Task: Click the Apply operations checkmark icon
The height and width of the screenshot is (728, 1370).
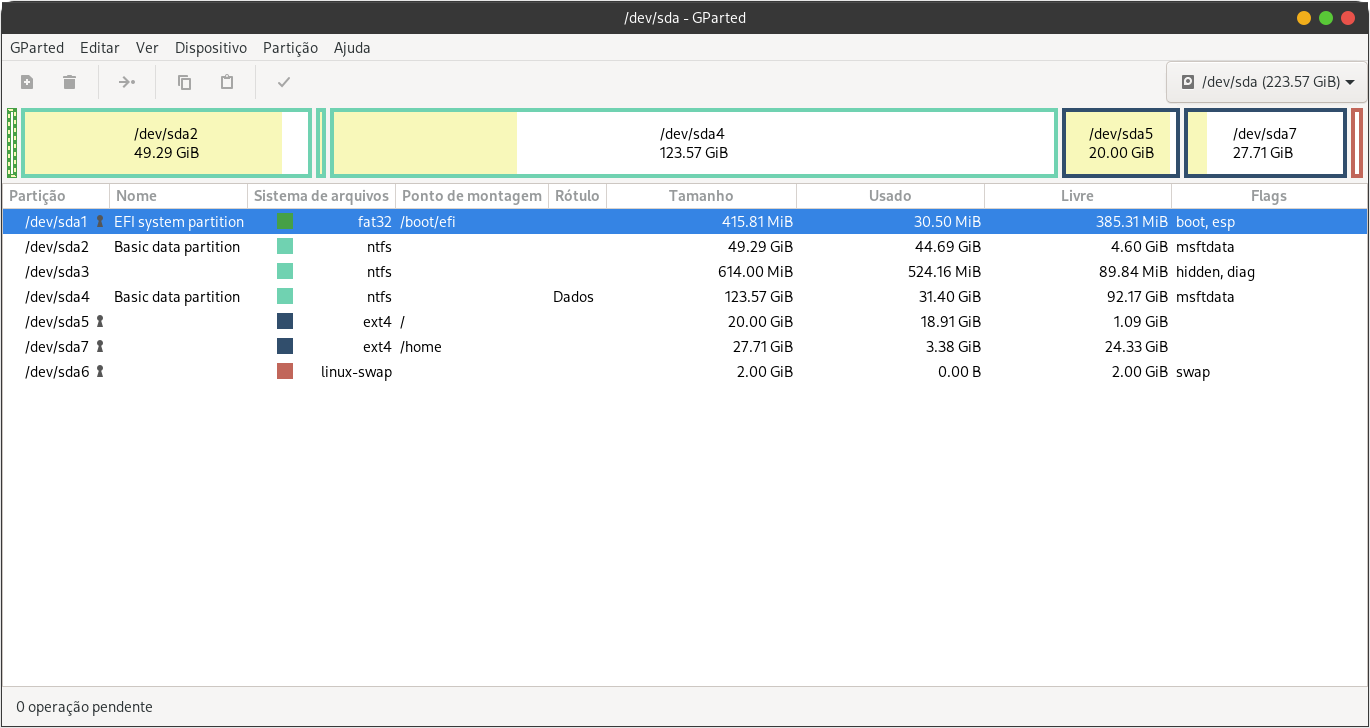Action: (x=284, y=82)
